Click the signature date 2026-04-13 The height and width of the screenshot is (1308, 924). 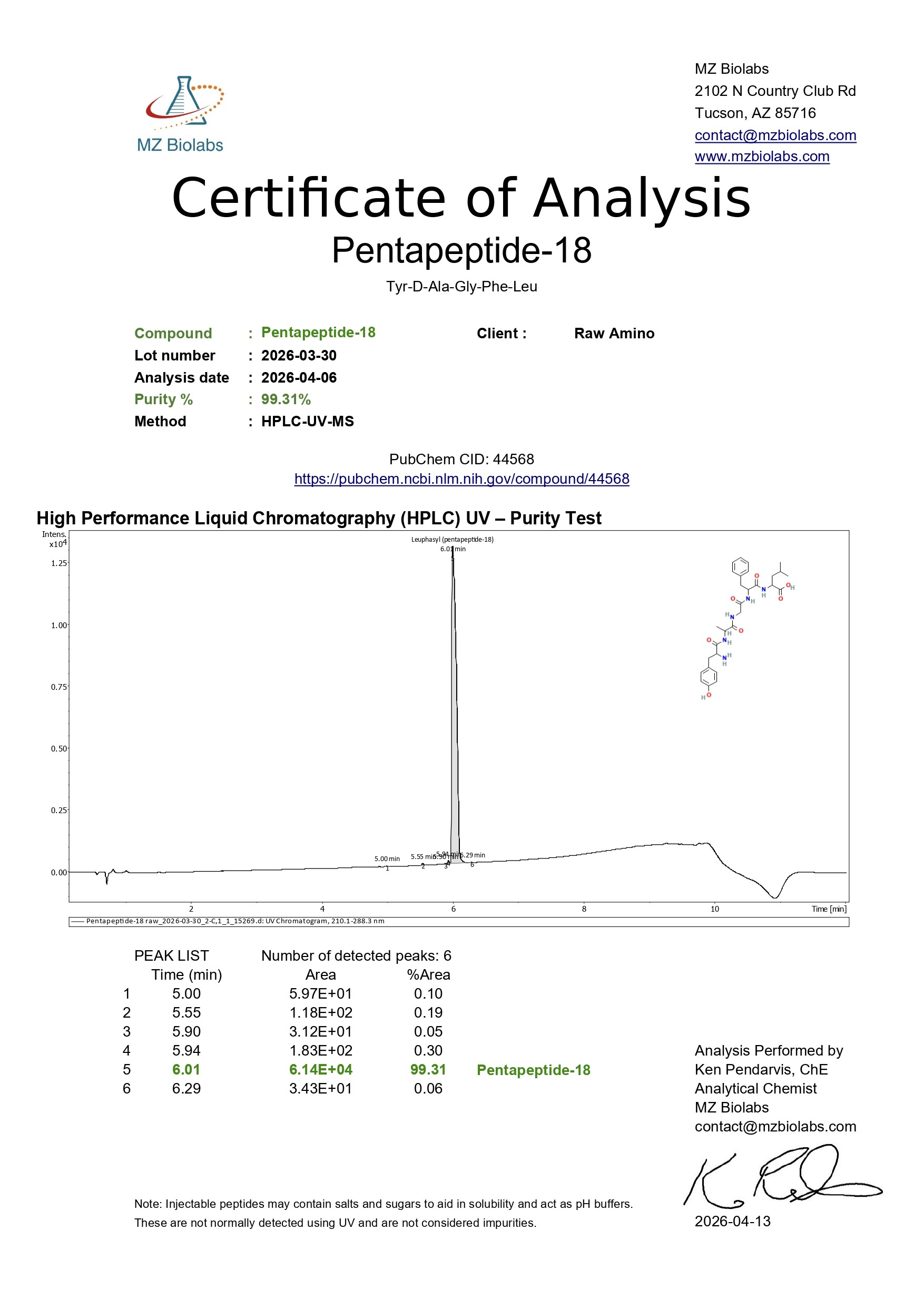(732, 1222)
